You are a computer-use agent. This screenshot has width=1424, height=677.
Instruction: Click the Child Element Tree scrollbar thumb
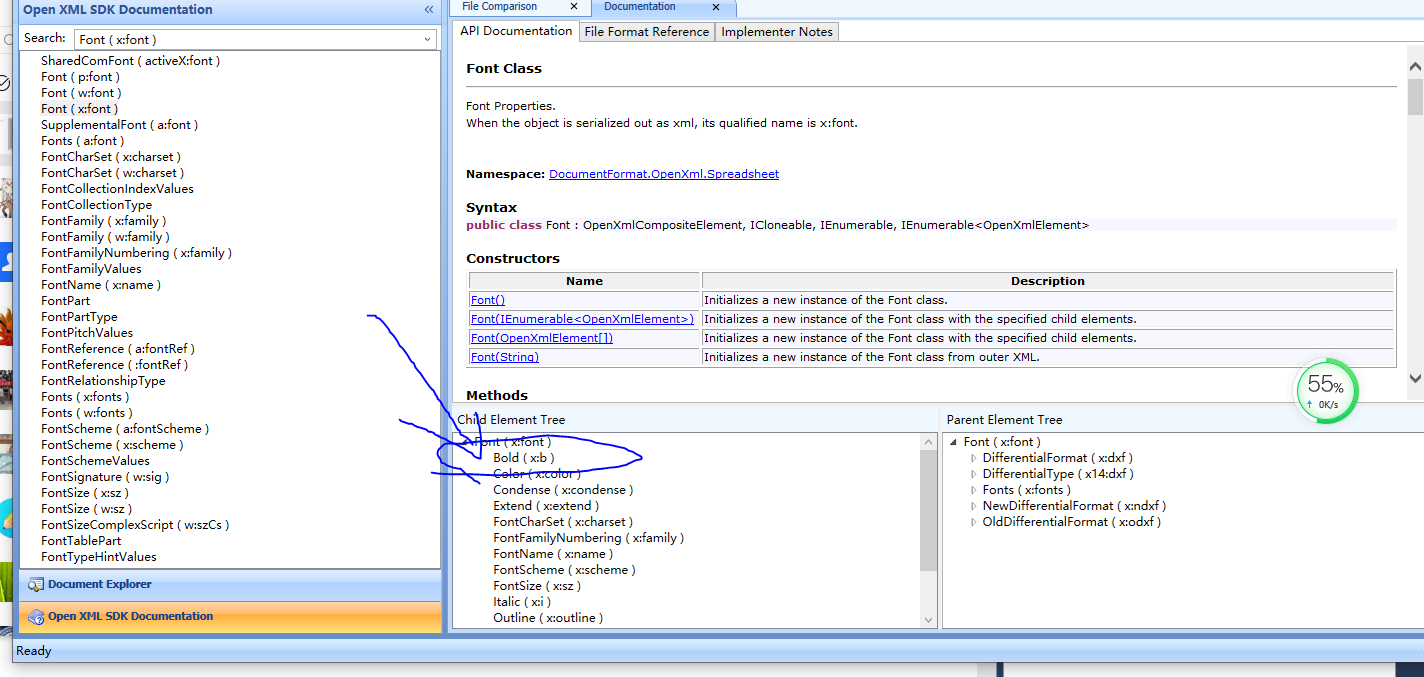point(929,510)
